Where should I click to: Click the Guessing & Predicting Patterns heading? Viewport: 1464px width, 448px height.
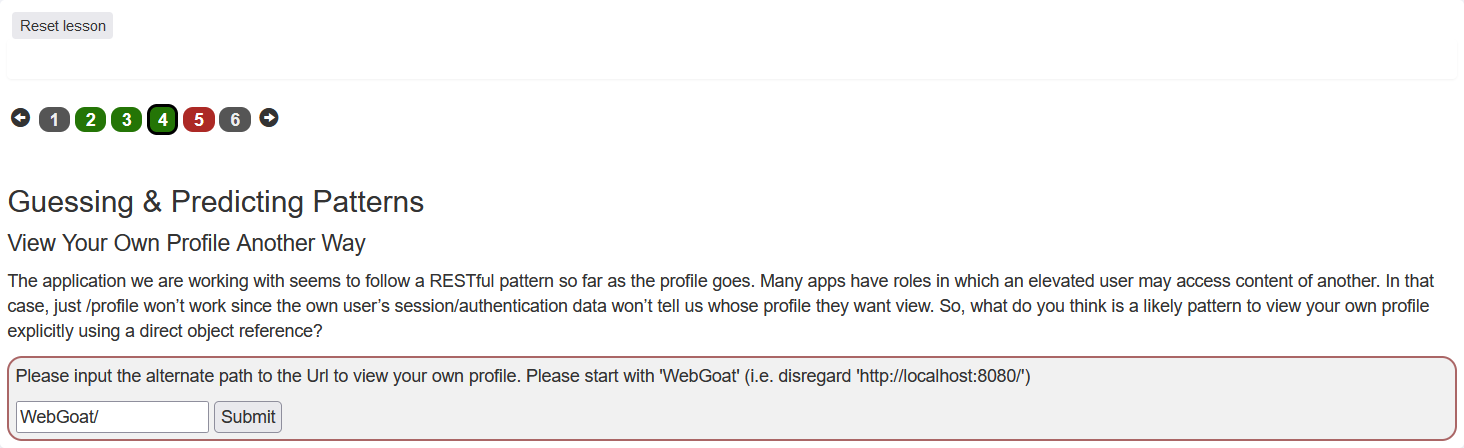click(x=216, y=202)
